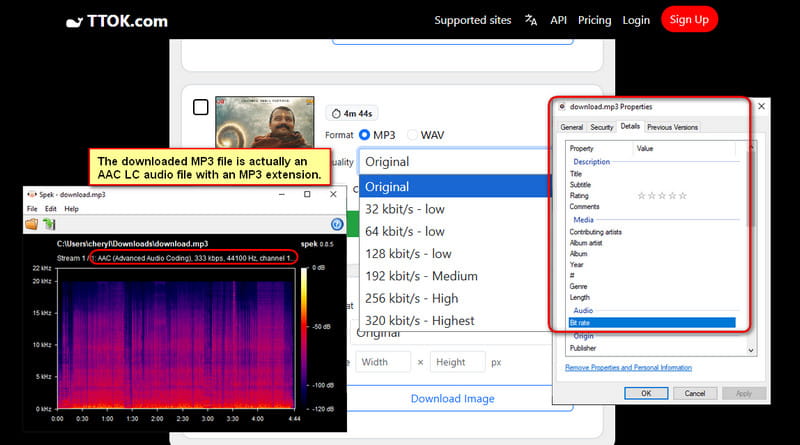Open file folder icon in Spek toolbar

pos(32,224)
